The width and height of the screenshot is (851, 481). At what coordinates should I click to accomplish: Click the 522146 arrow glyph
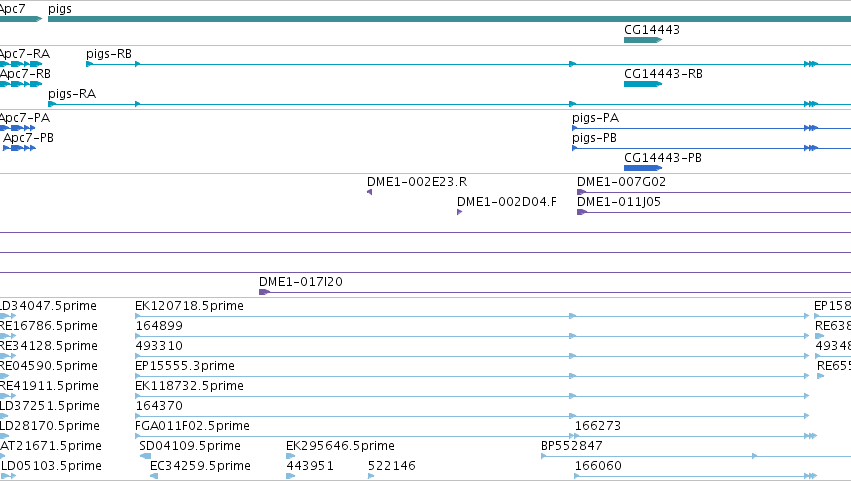(x=371, y=476)
